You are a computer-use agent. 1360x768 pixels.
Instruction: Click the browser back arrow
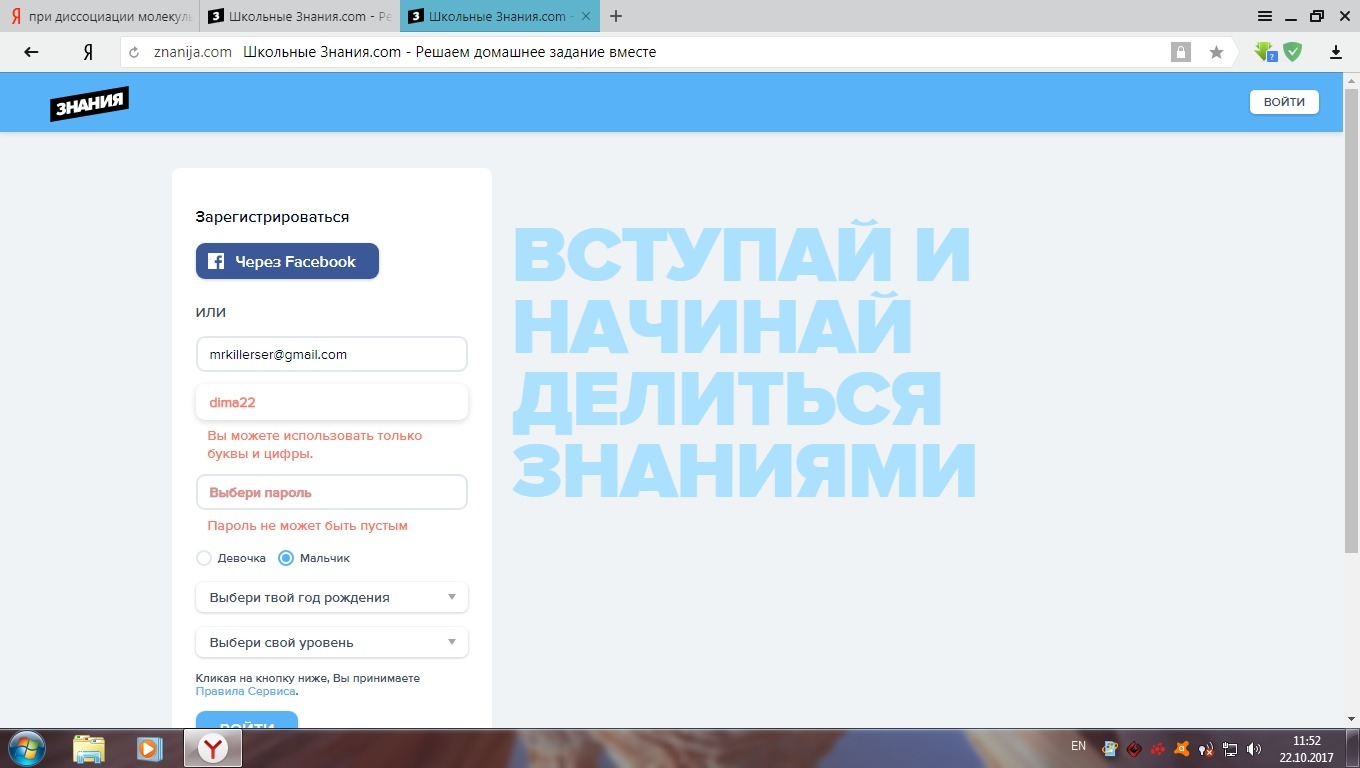[x=31, y=52]
